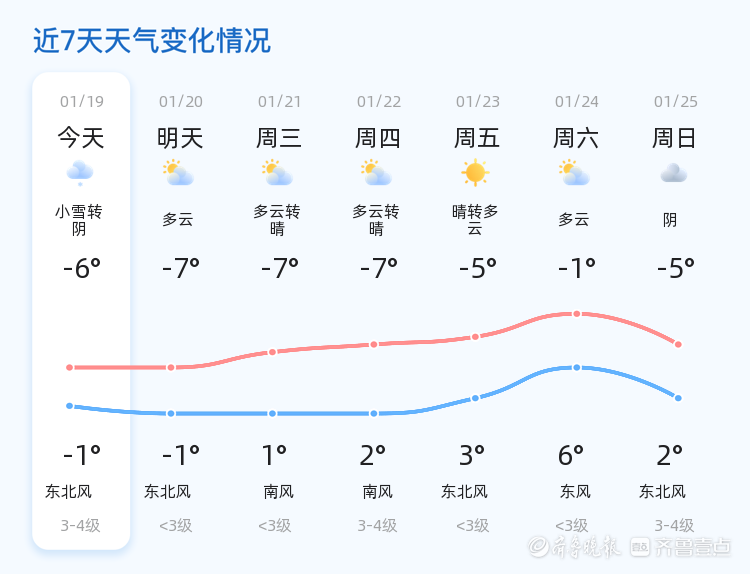Click the high-temperature point for 周六
750x574 pixels.
tap(577, 314)
